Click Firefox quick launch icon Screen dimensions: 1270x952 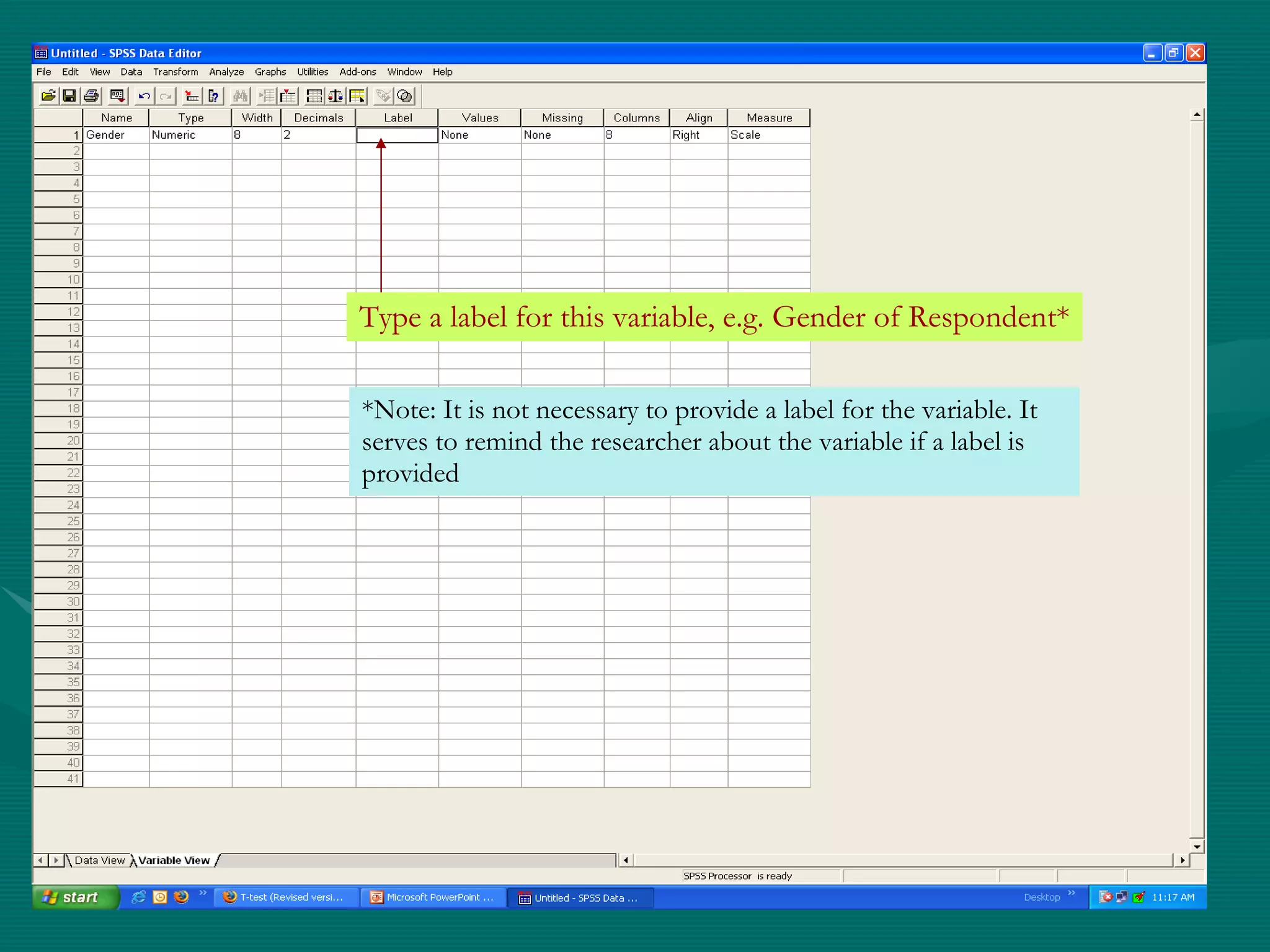[181, 897]
